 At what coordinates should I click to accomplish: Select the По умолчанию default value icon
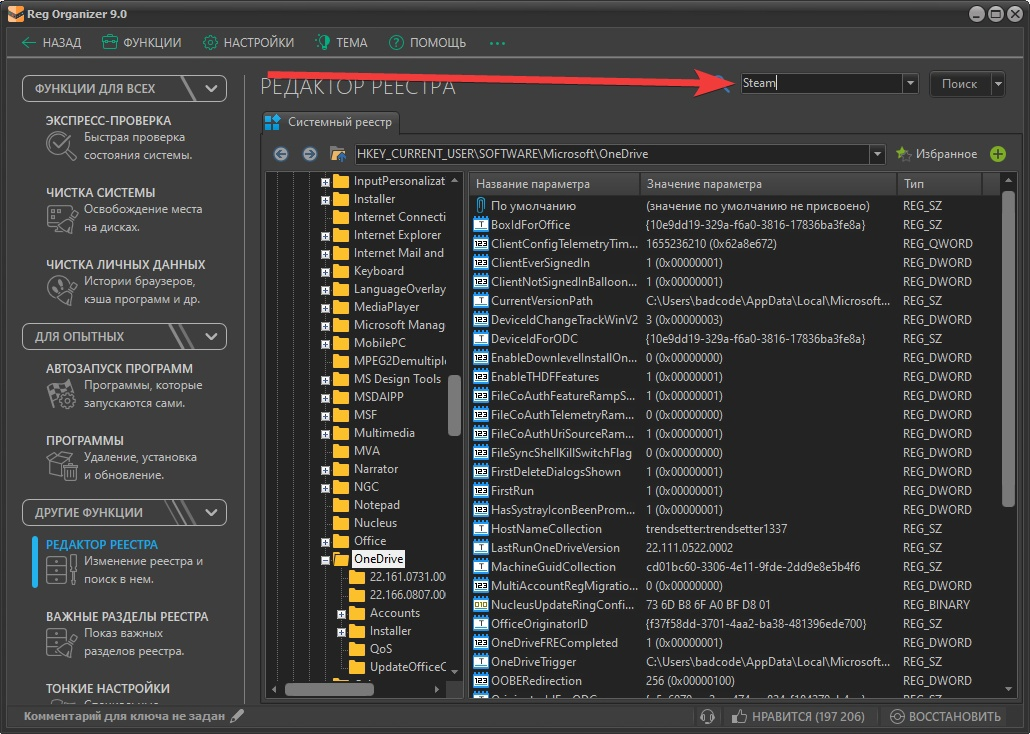click(x=481, y=206)
